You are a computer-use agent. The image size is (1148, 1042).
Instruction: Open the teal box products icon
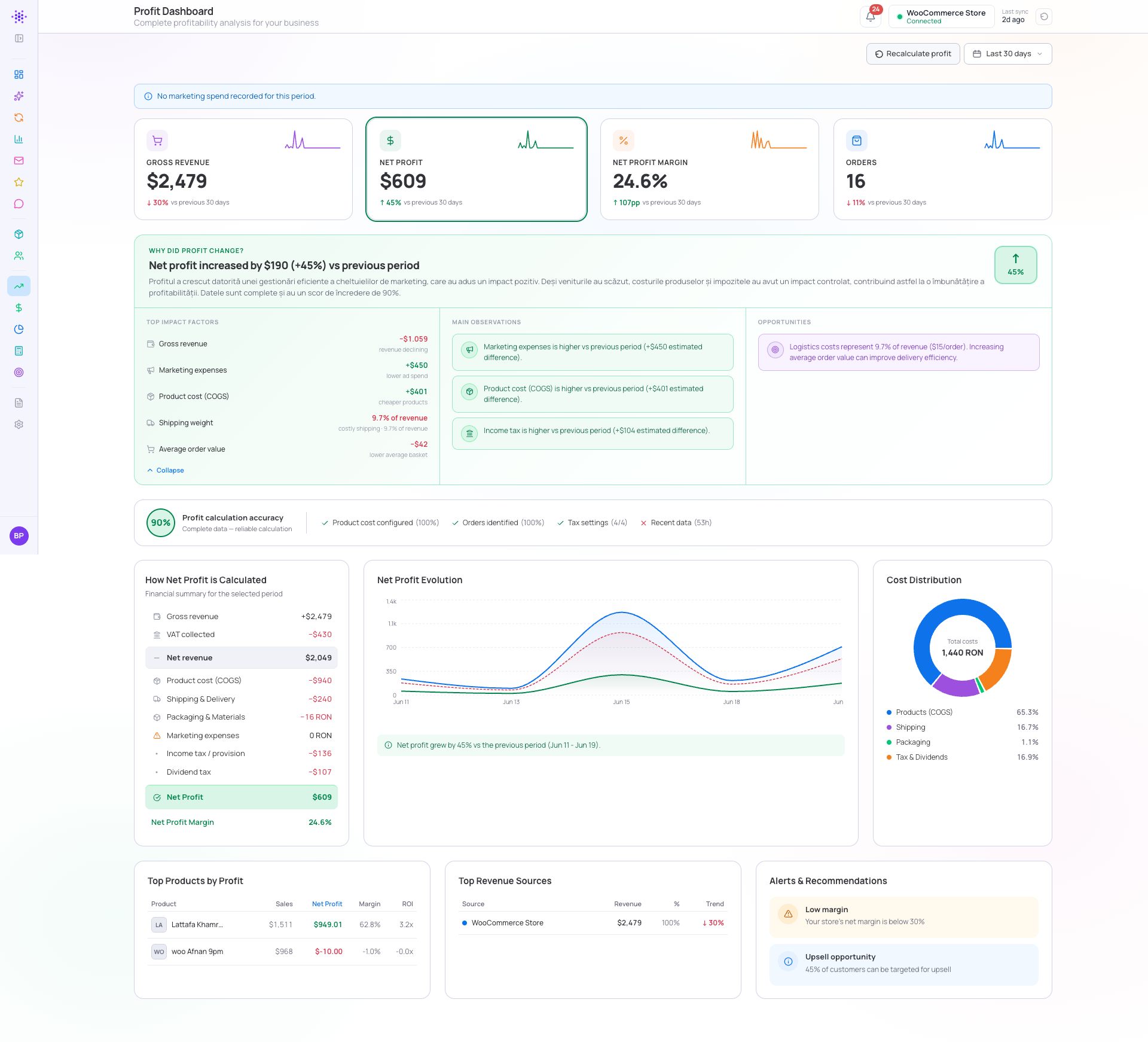click(19, 234)
